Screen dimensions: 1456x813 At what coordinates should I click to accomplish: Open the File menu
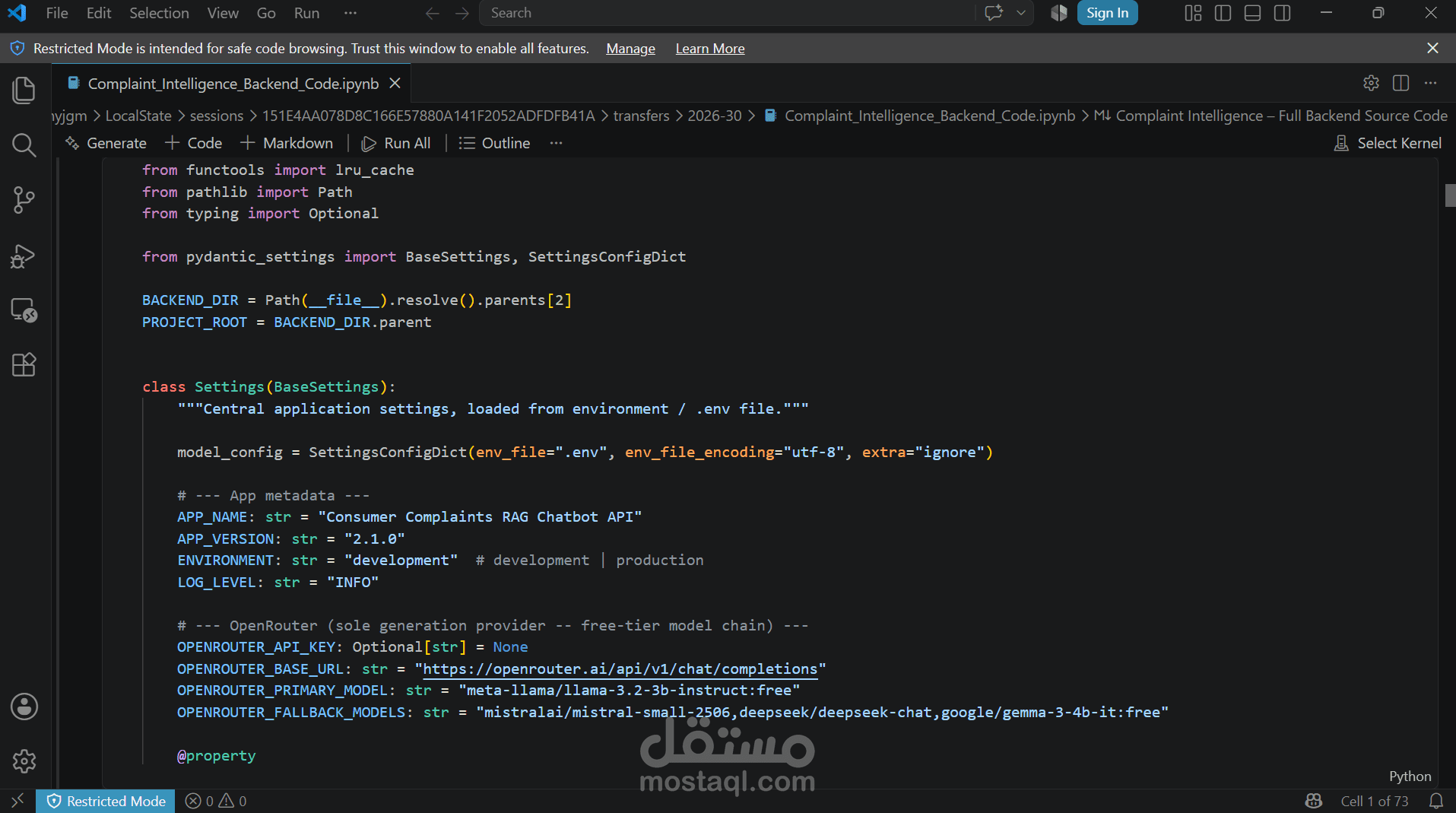click(x=57, y=13)
